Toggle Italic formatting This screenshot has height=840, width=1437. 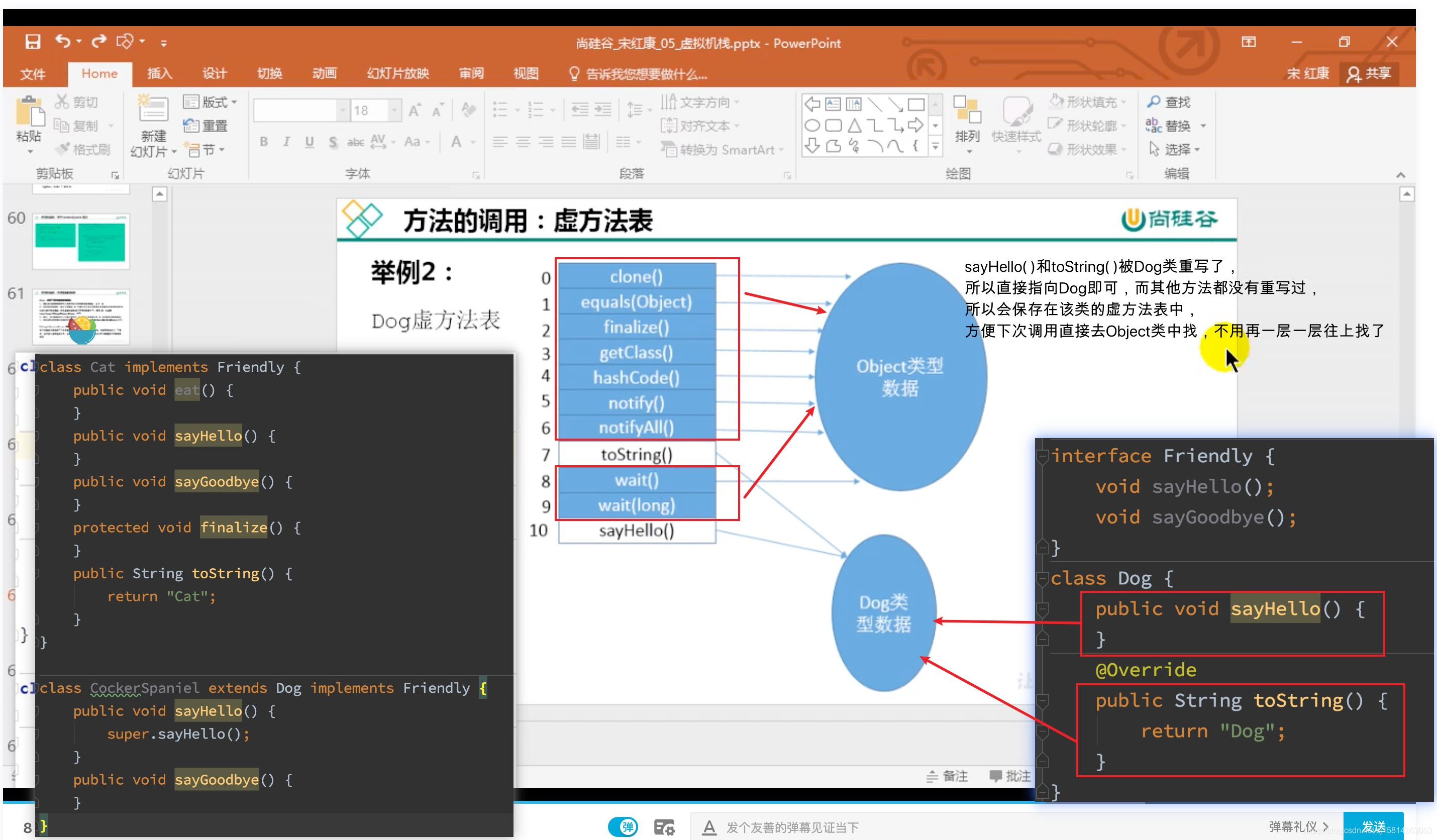286,142
